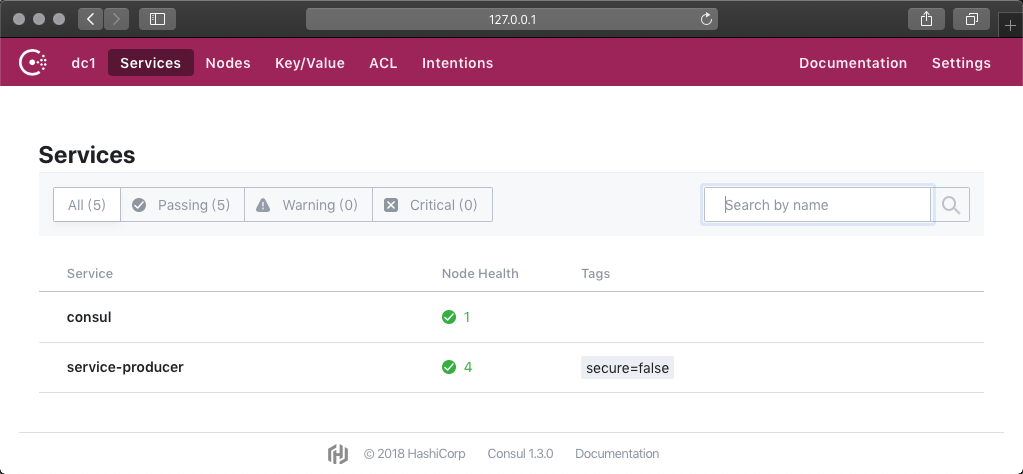The width and height of the screenshot is (1023, 474).
Task: Click Safari back navigation arrow
Action: click(90, 19)
